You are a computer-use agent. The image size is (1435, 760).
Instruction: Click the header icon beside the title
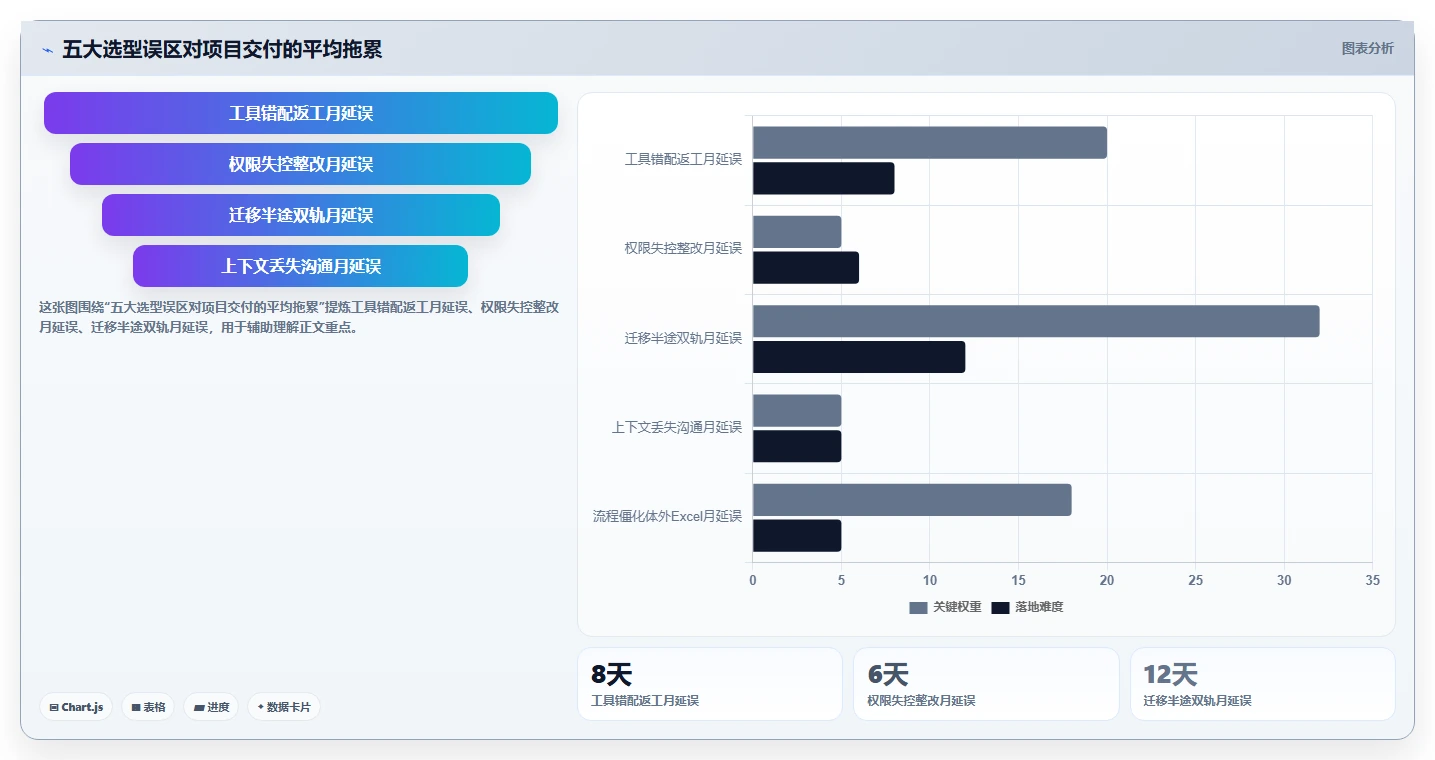[47, 50]
